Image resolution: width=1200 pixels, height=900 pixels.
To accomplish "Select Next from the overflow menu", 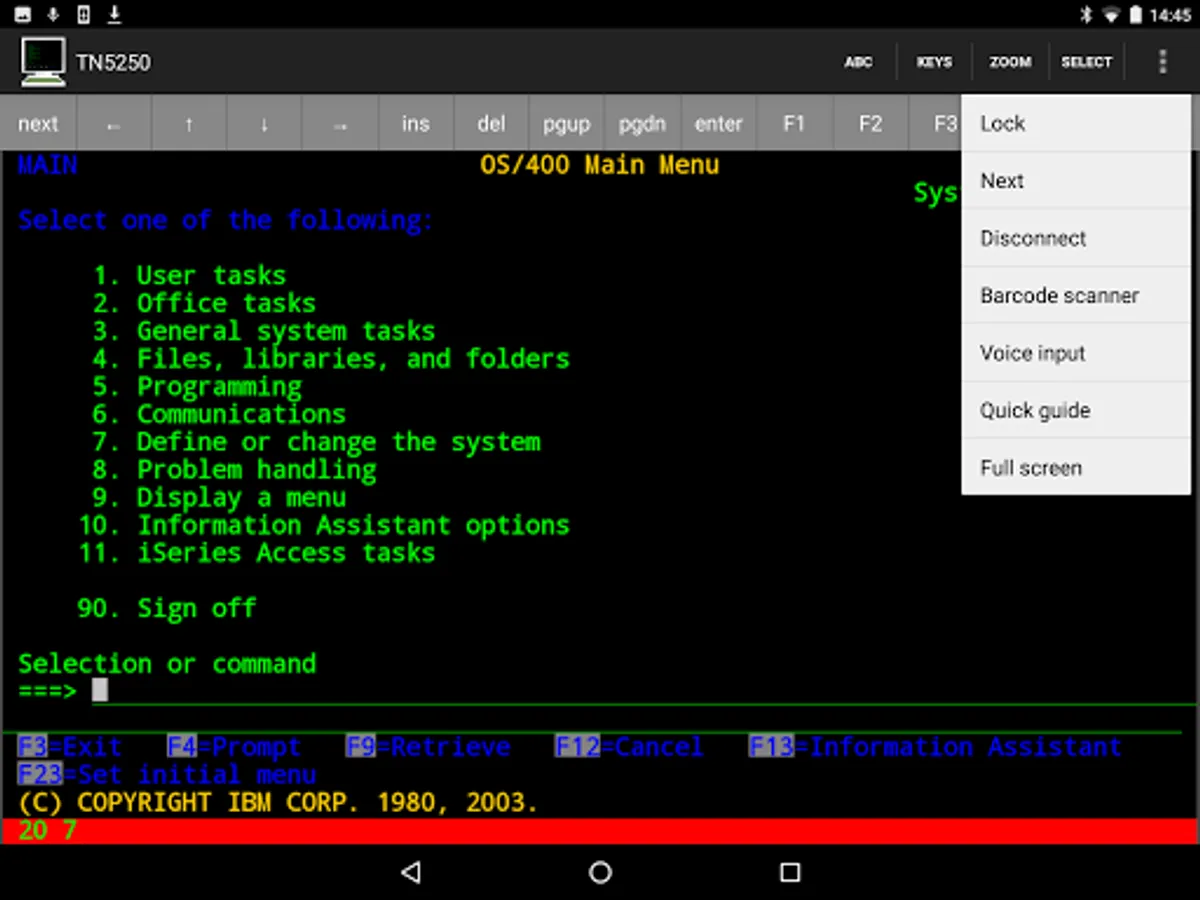I will point(1076,181).
